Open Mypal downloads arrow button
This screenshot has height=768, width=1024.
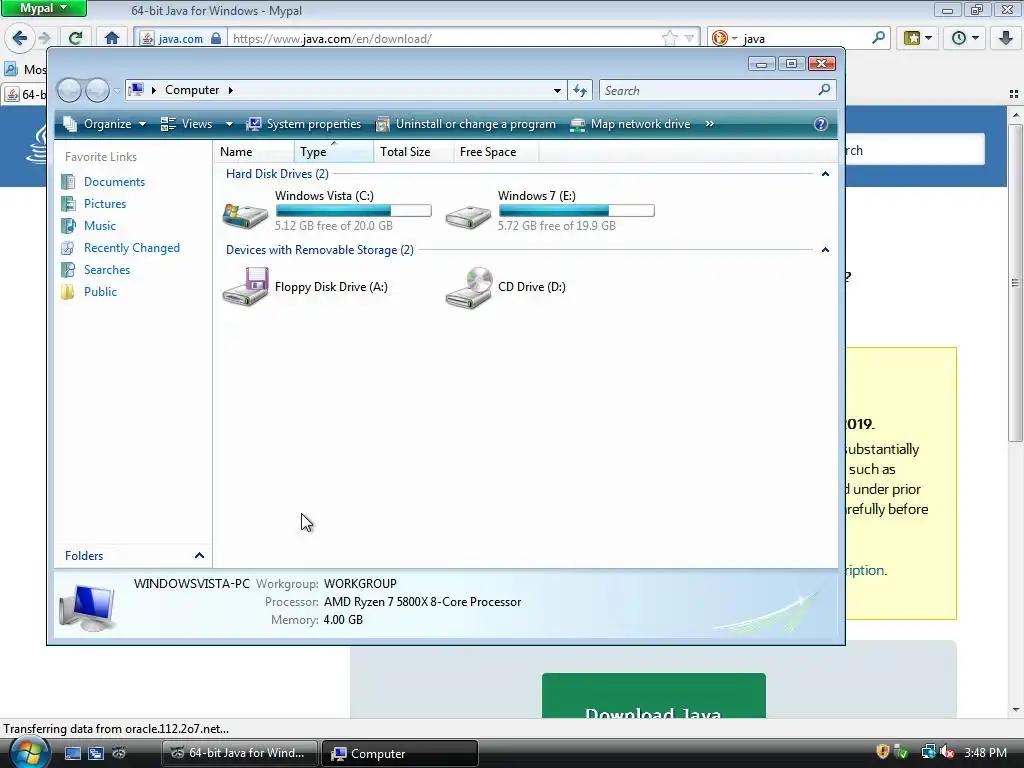click(1006, 38)
